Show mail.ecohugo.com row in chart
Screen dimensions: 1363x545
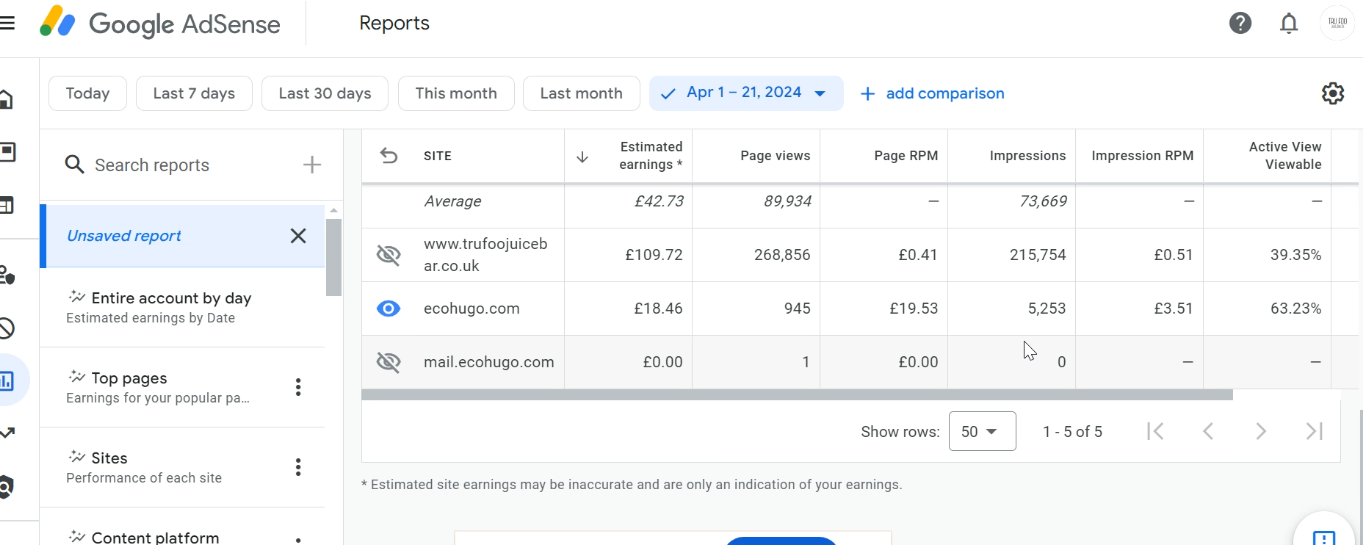(x=388, y=362)
